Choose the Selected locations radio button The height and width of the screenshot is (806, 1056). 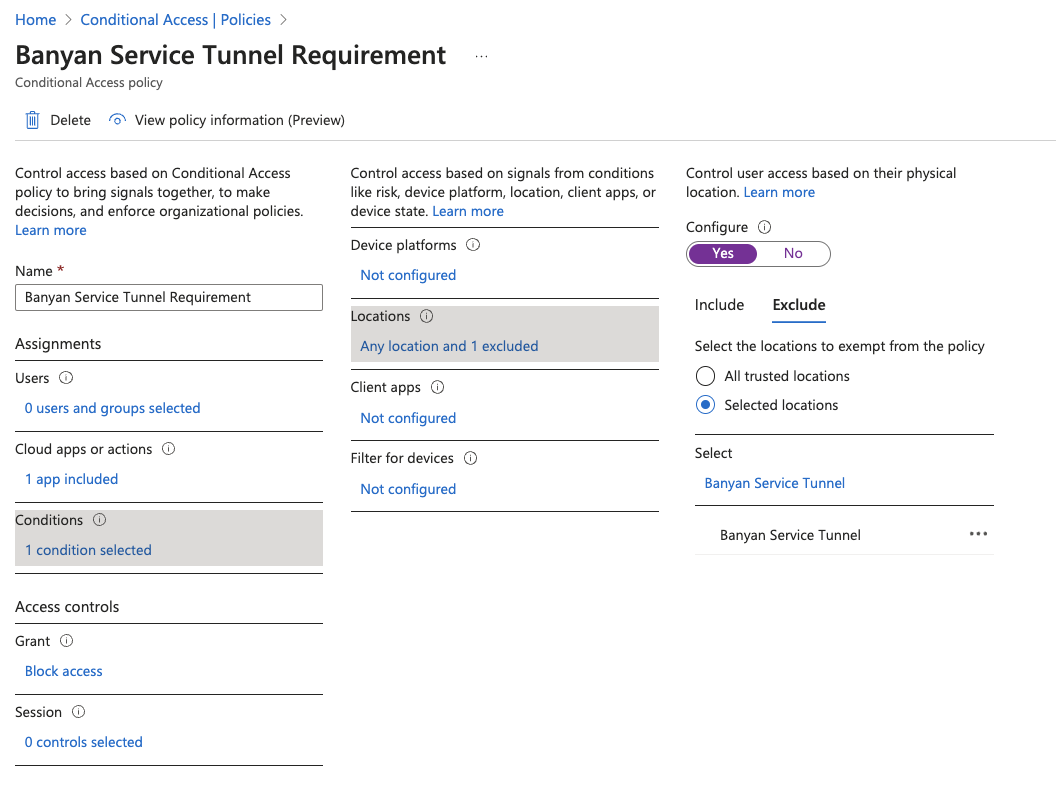click(706, 405)
